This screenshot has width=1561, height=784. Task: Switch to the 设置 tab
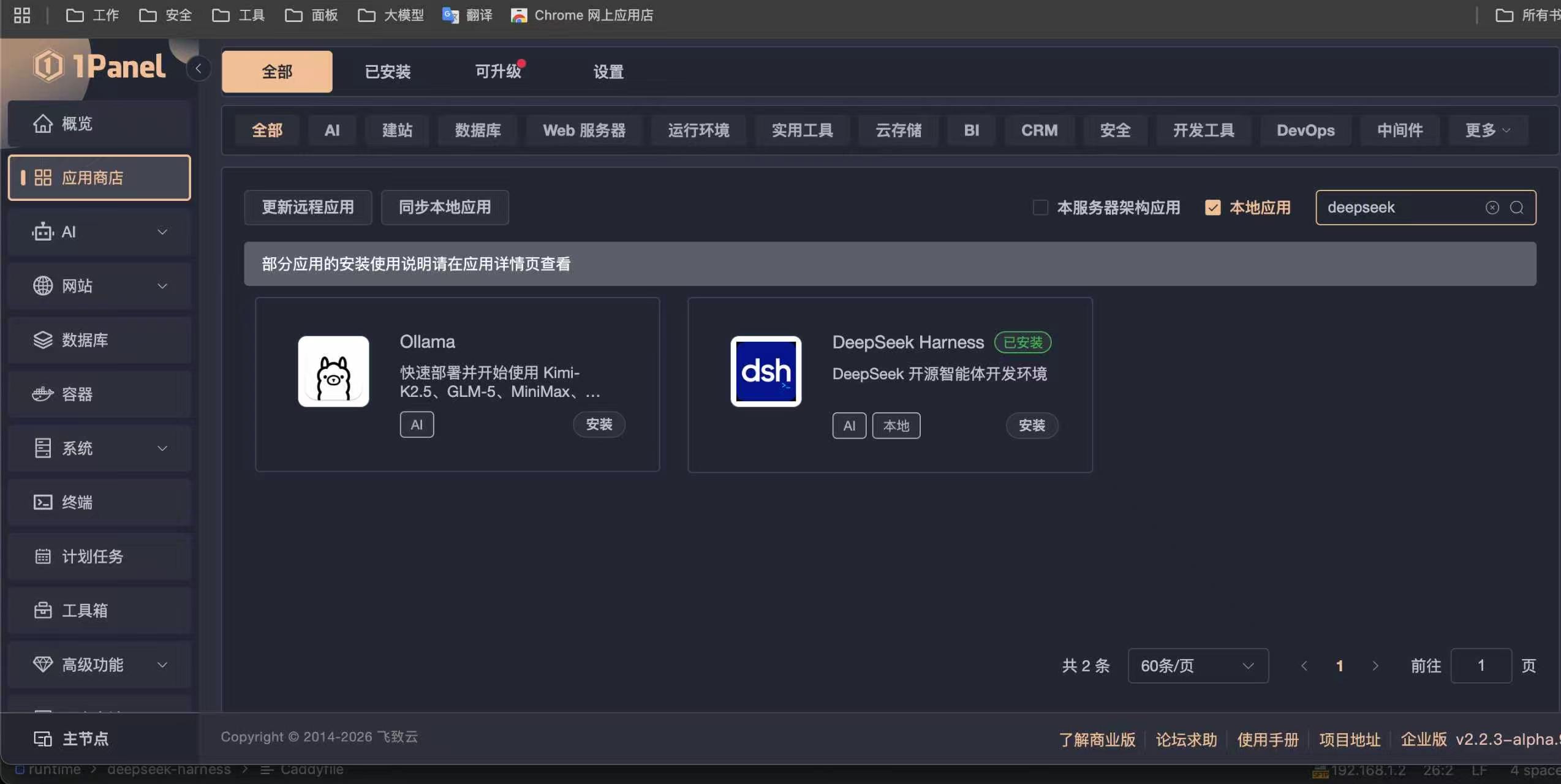[608, 72]
